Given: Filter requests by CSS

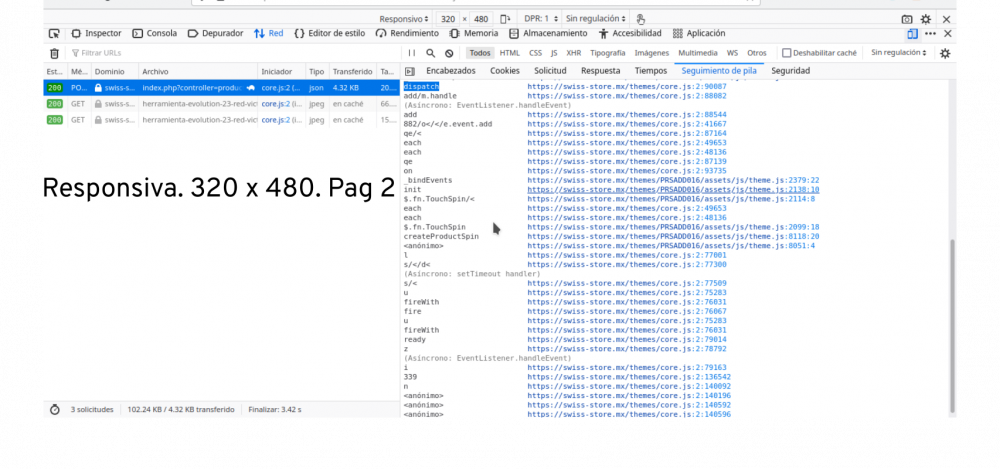Looking at the screenshot, I should (x=536, y=53).
